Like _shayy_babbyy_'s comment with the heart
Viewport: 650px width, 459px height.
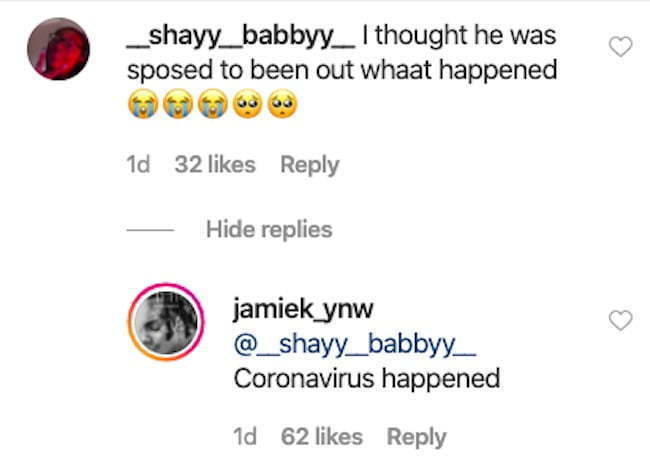click(x=621, y=46)
